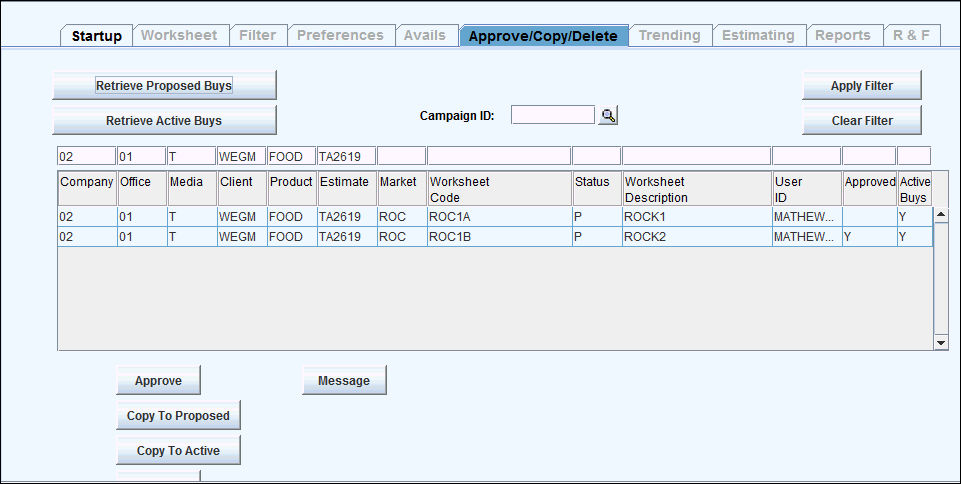Click the Worksheet Description column header
This screenshot has height=484, width=961.
697,189
